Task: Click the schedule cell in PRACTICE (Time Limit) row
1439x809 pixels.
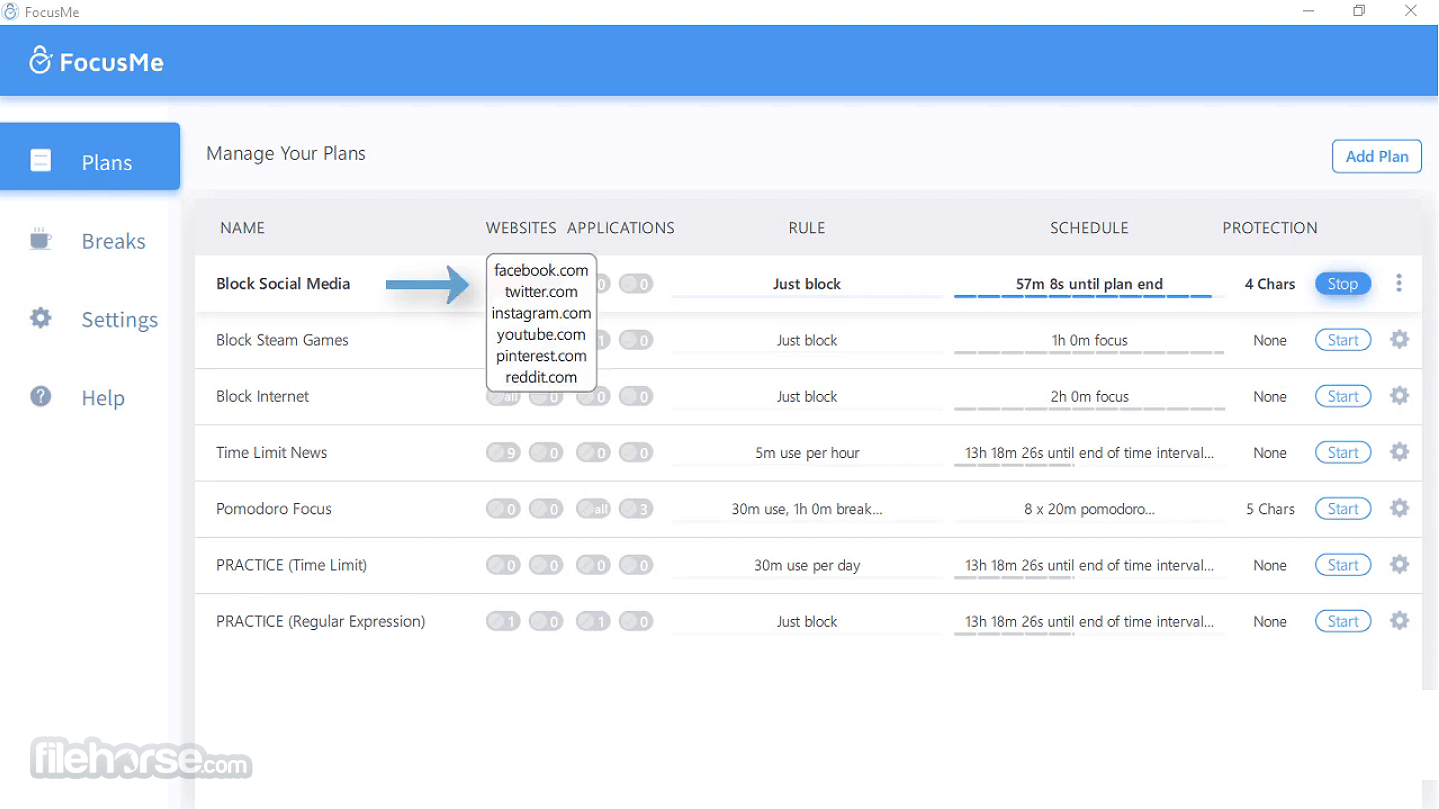Action: pos(1089,565)
